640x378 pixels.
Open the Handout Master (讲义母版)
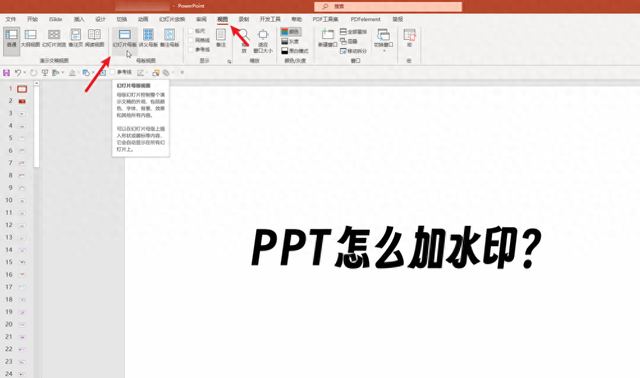[148, 38]
